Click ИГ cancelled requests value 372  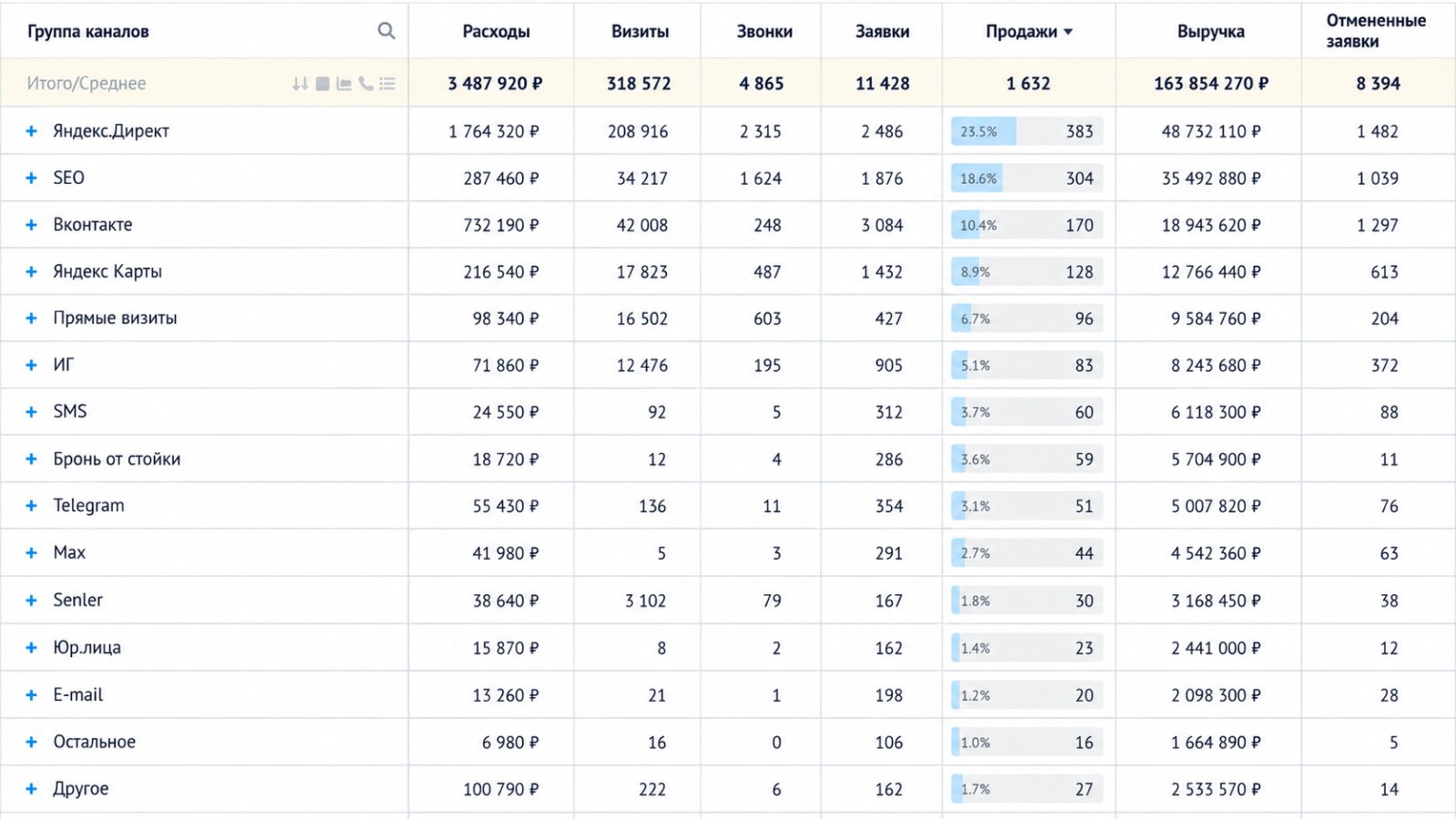pyautogui.click(x=1385, y=365)
